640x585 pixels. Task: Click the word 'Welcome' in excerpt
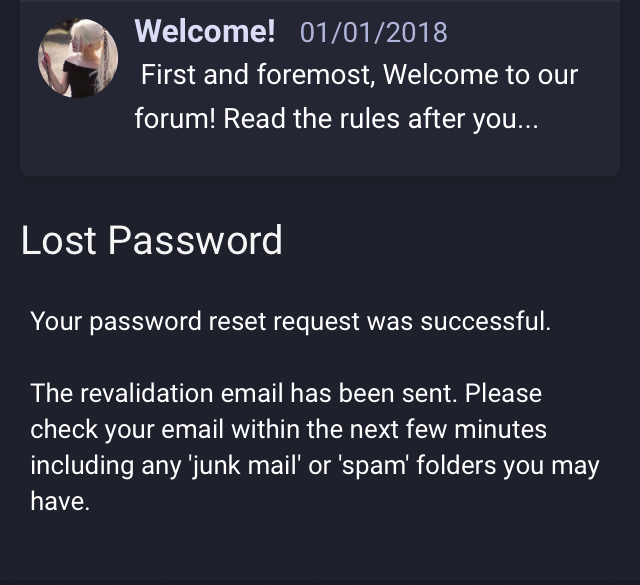point(440,75)
